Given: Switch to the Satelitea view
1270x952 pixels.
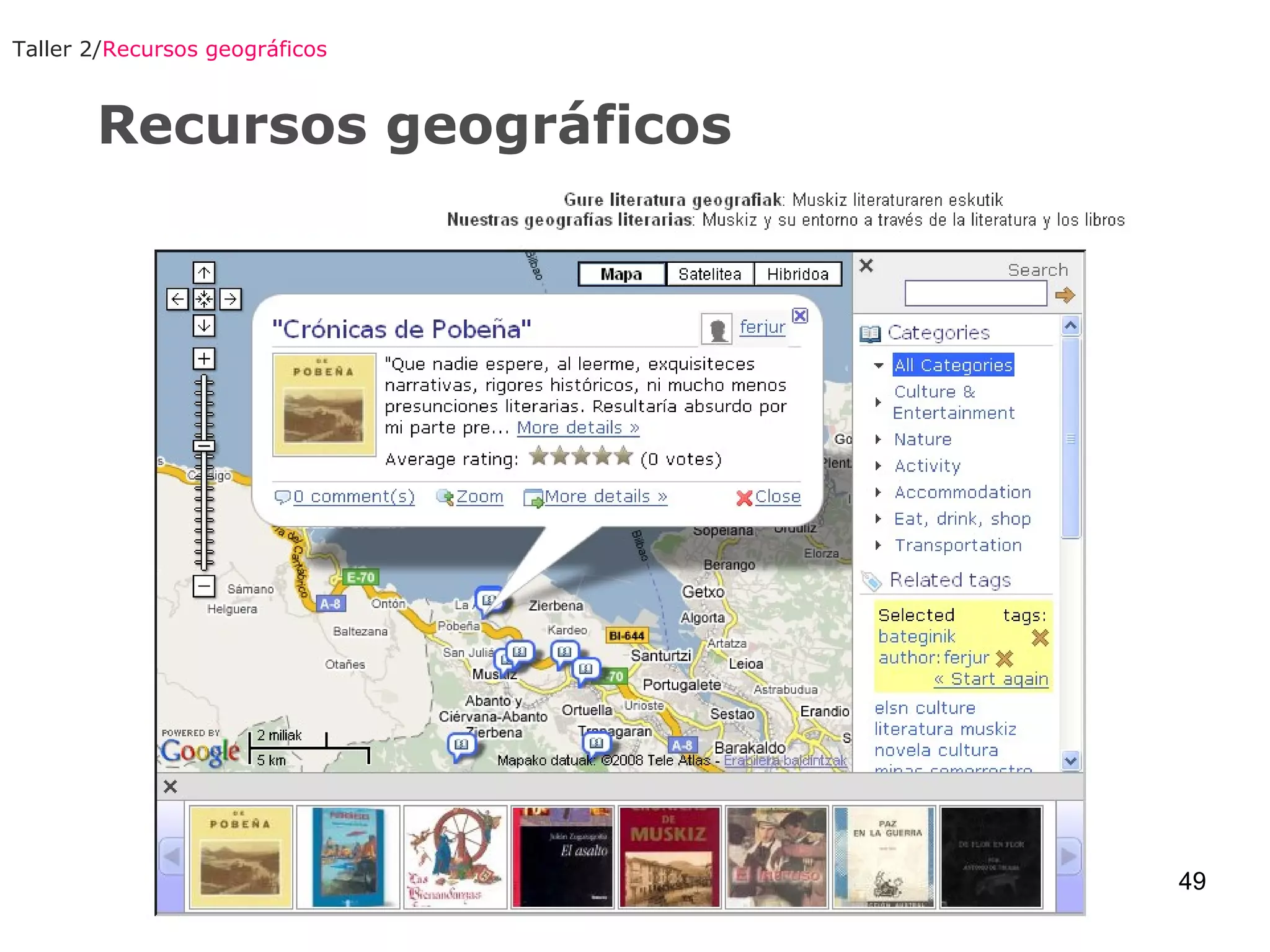Looking at the screenshot, I should point(709,274).
